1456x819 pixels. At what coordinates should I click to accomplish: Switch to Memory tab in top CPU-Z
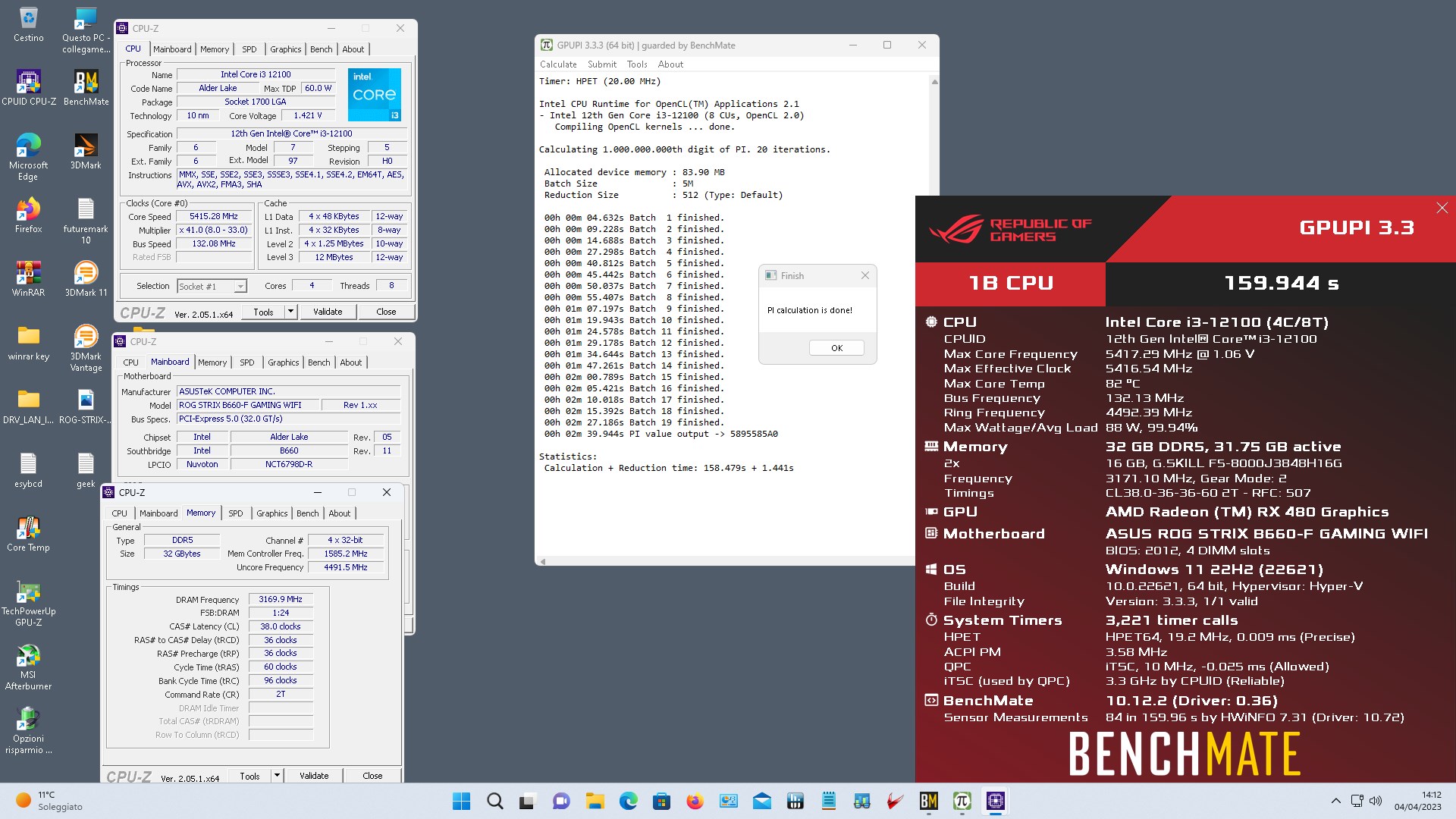(215, 49)
